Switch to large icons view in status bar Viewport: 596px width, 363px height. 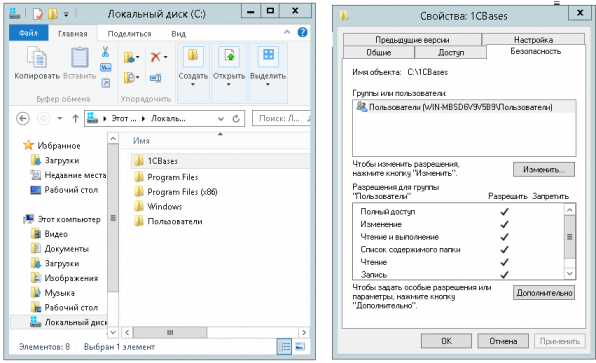pos(300,346)
